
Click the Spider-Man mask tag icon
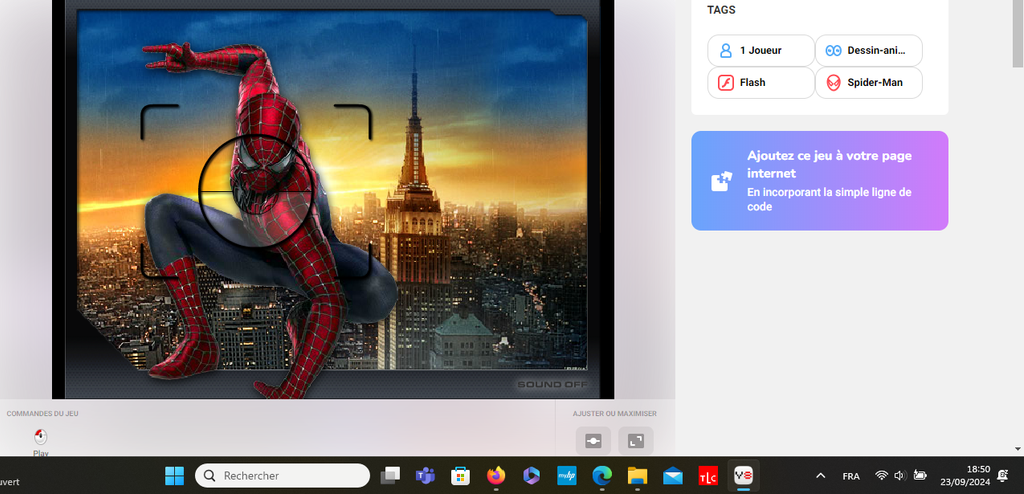834,83
